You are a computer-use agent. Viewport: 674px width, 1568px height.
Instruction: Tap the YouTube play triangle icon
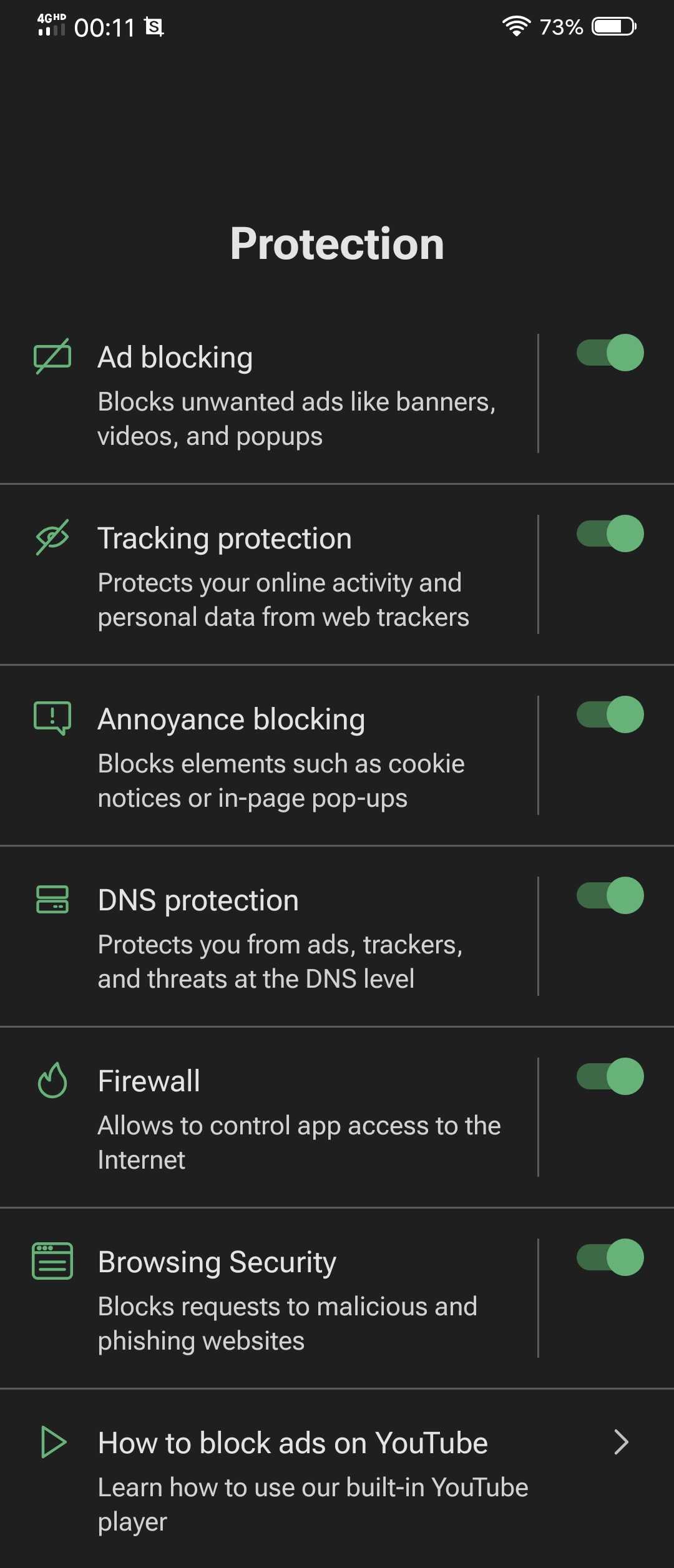click(x=54, y=1442)
